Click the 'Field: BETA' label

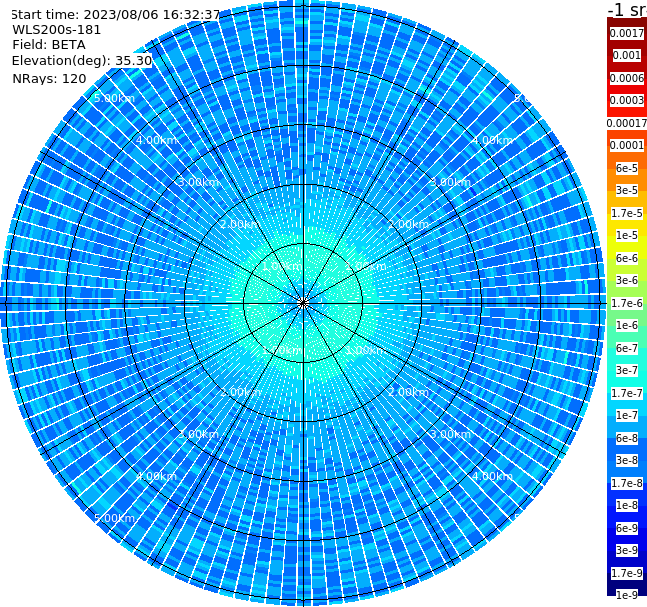pos(49,45)
